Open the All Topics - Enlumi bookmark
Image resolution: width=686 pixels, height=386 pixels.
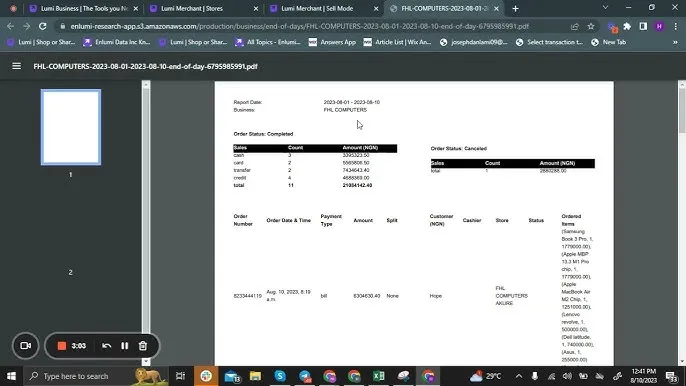click(x=267, y=42)
